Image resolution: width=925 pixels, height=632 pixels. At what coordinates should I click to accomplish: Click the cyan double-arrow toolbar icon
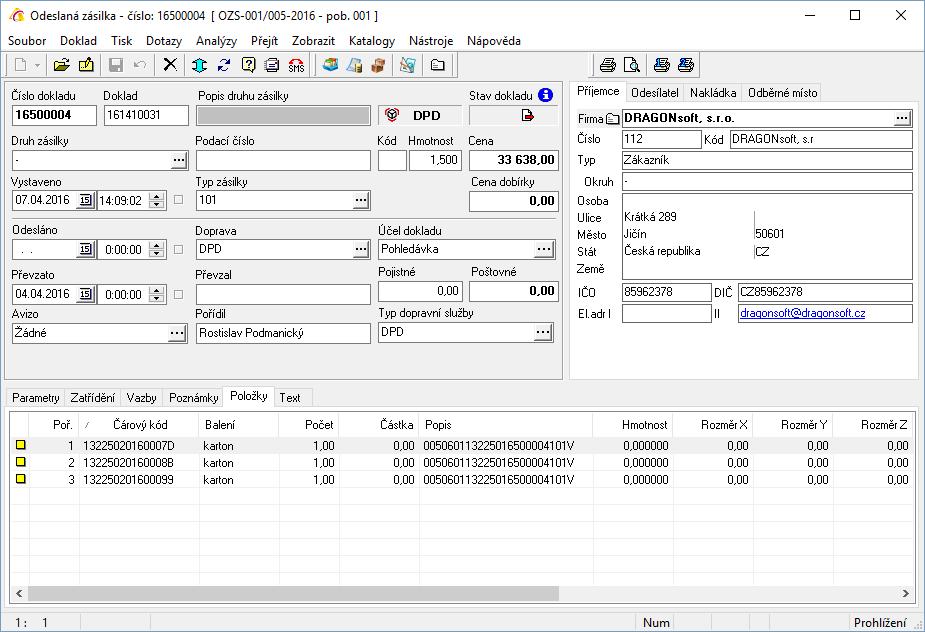coord(199,65)
